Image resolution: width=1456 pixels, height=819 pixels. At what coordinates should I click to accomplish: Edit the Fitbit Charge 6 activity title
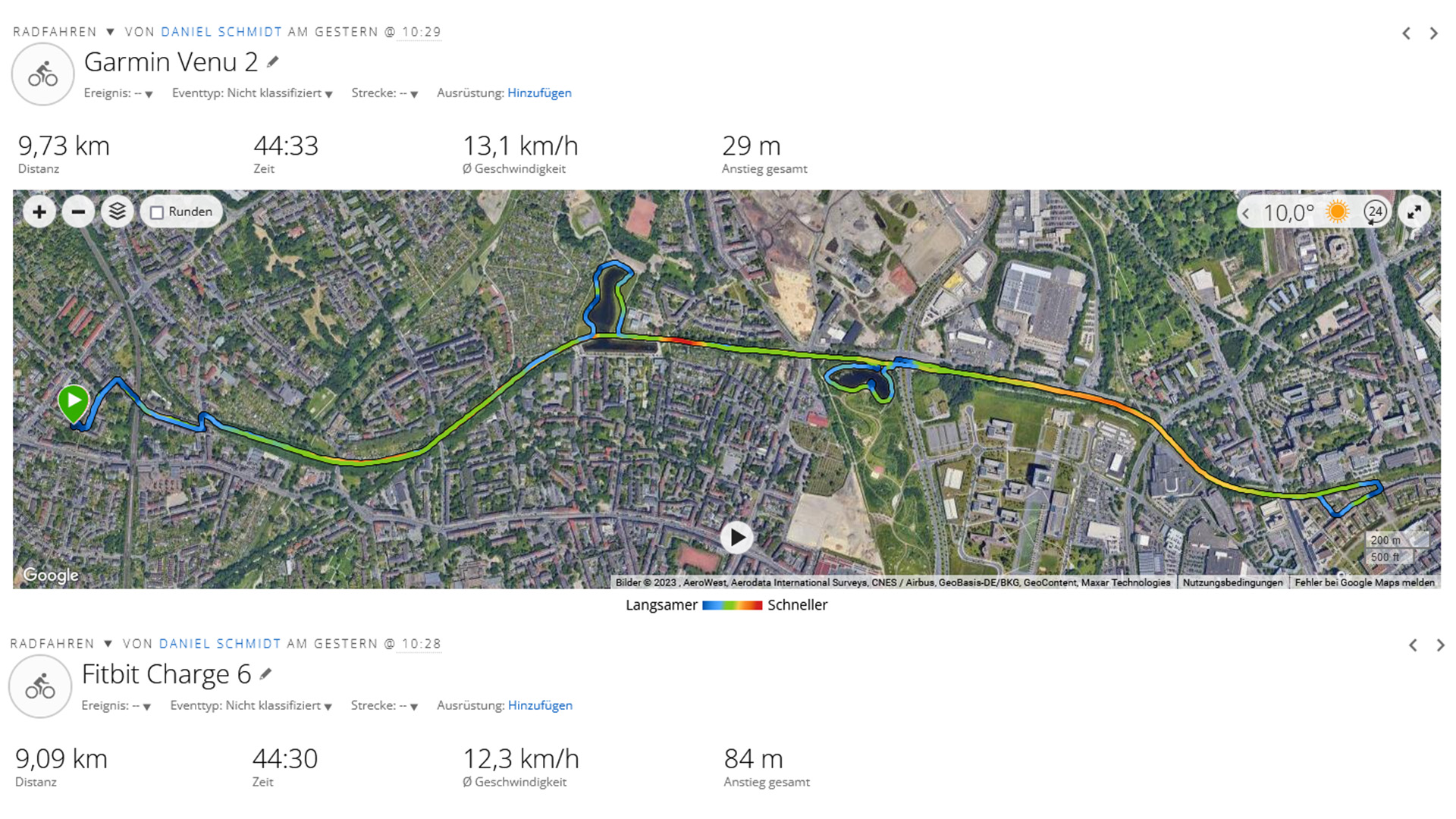click(265, 674)
